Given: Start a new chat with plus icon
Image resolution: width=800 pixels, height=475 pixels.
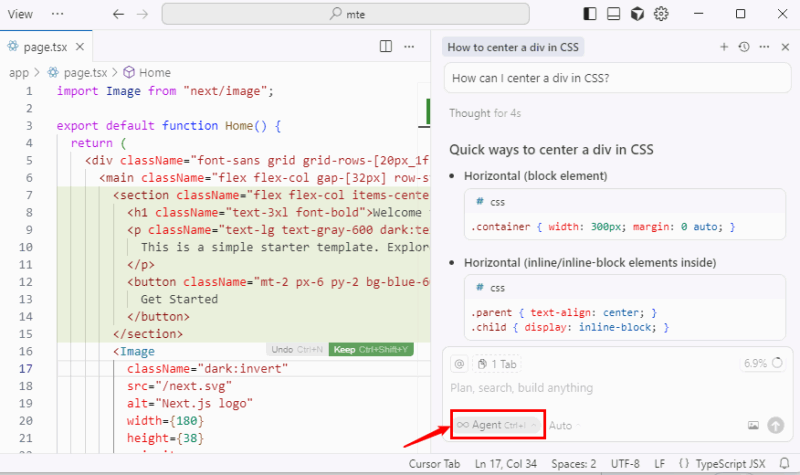Looking at the screenshot, I should coord(724,47).
